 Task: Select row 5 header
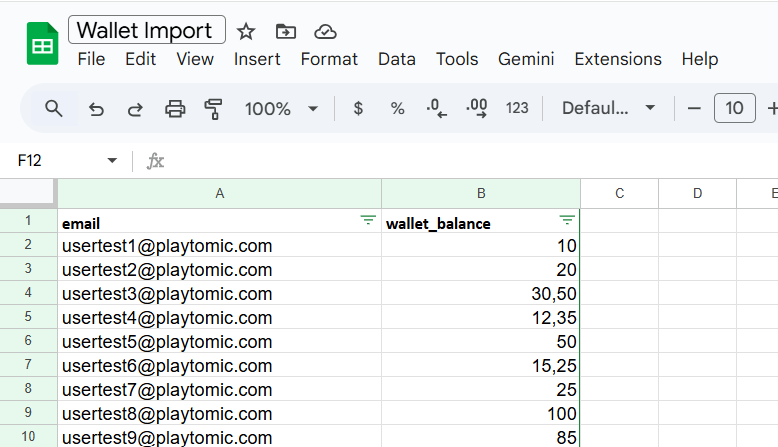[x=28, y=317]
